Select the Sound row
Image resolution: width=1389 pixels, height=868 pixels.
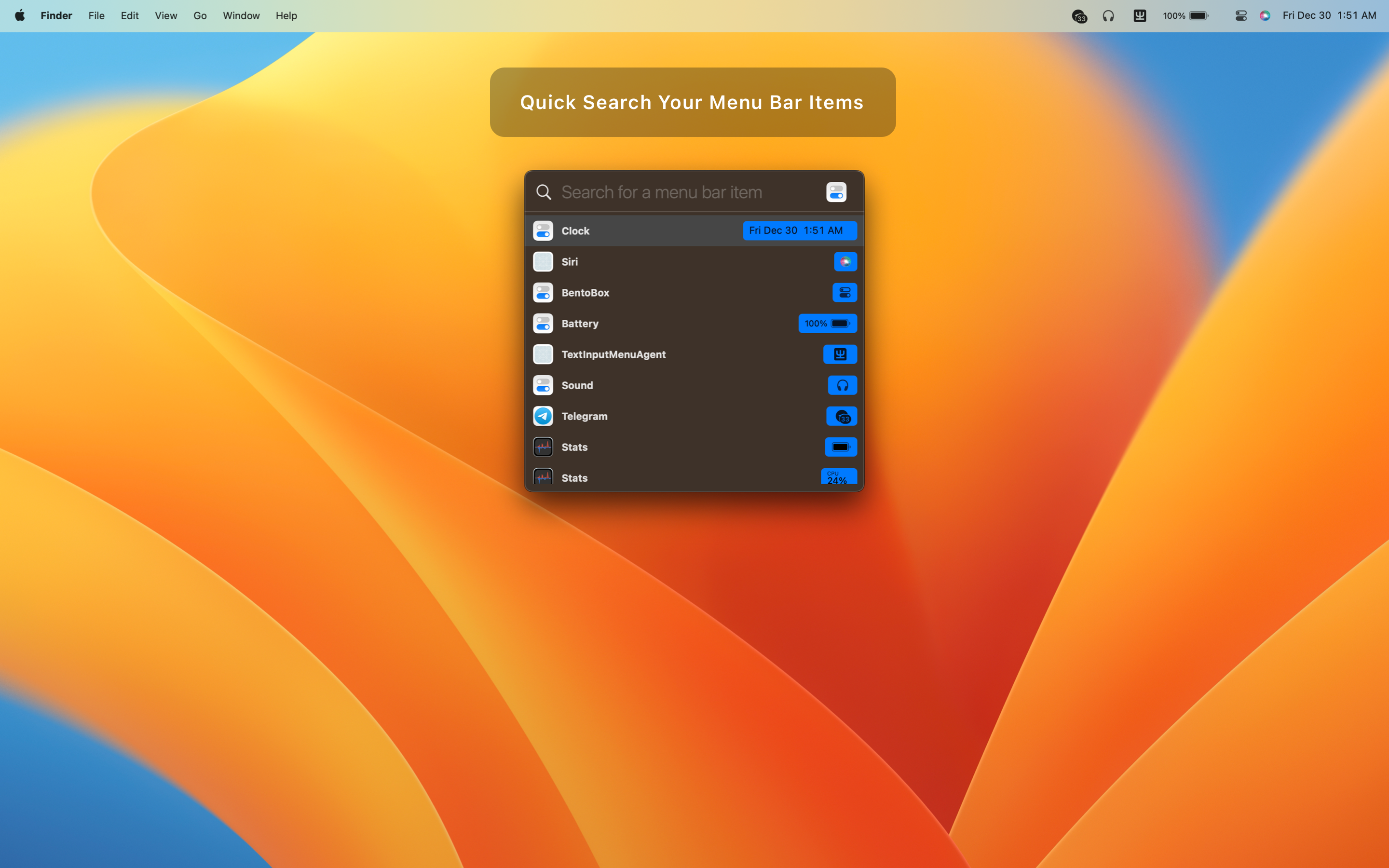click(x=694, y=386)
